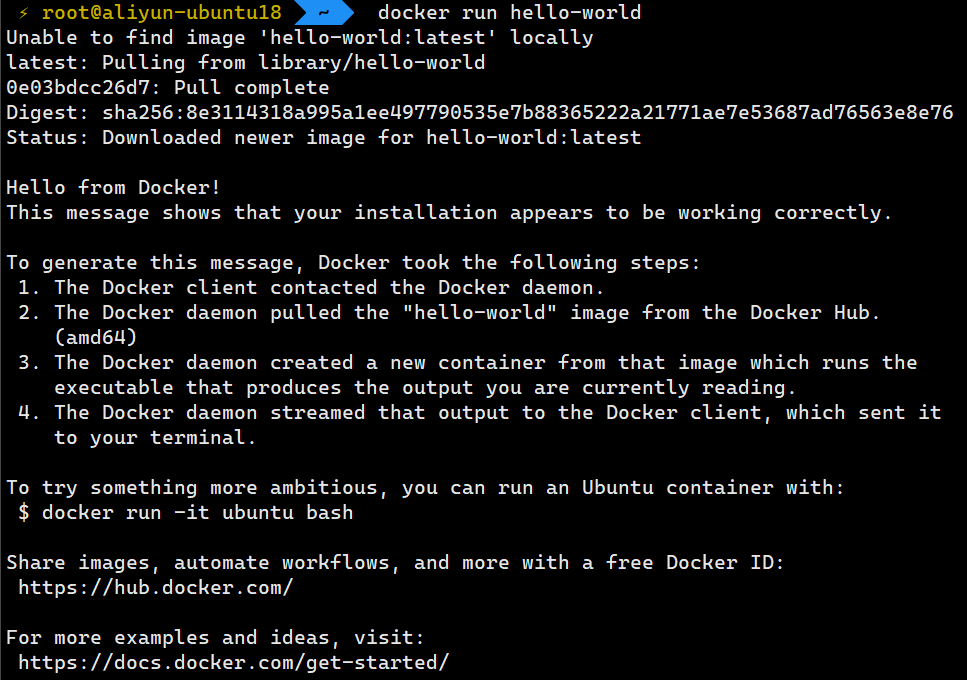Click the 'Hello from Docker!' line
Viewport: 967px width, 680px height.
pyautogui.click(x=113, y=187)
